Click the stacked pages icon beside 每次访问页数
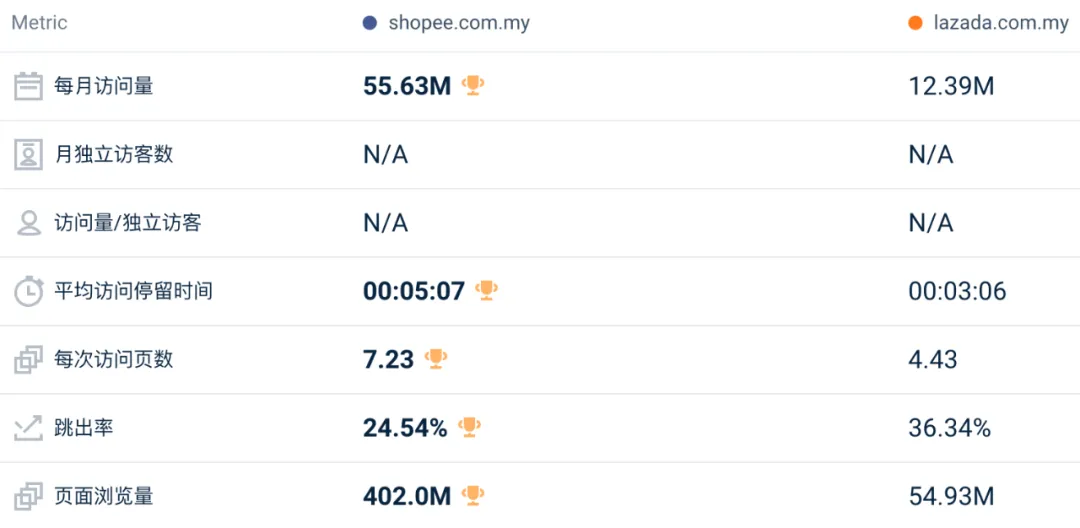1080x528 pixels. 28,359
